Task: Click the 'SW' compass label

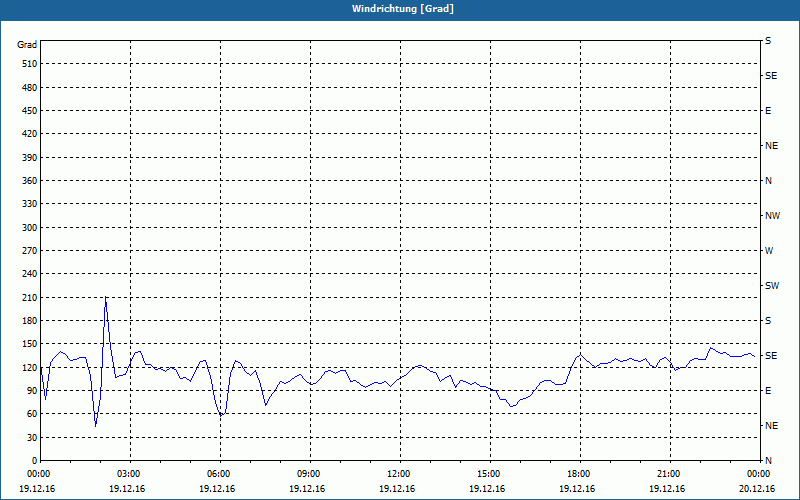Action: point(772,286)
